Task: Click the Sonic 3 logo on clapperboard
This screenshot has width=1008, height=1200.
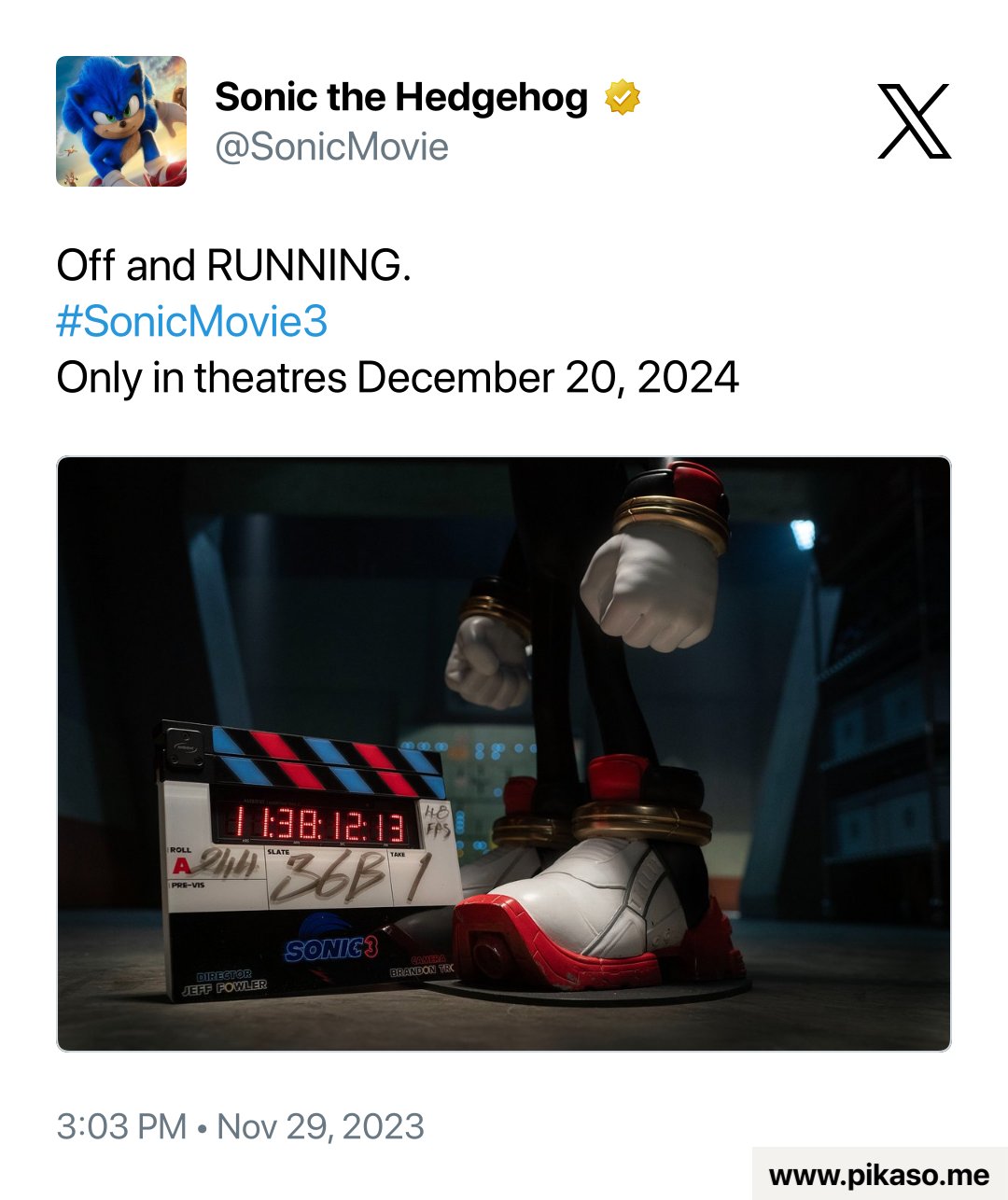Action: [x=332, y=943]
